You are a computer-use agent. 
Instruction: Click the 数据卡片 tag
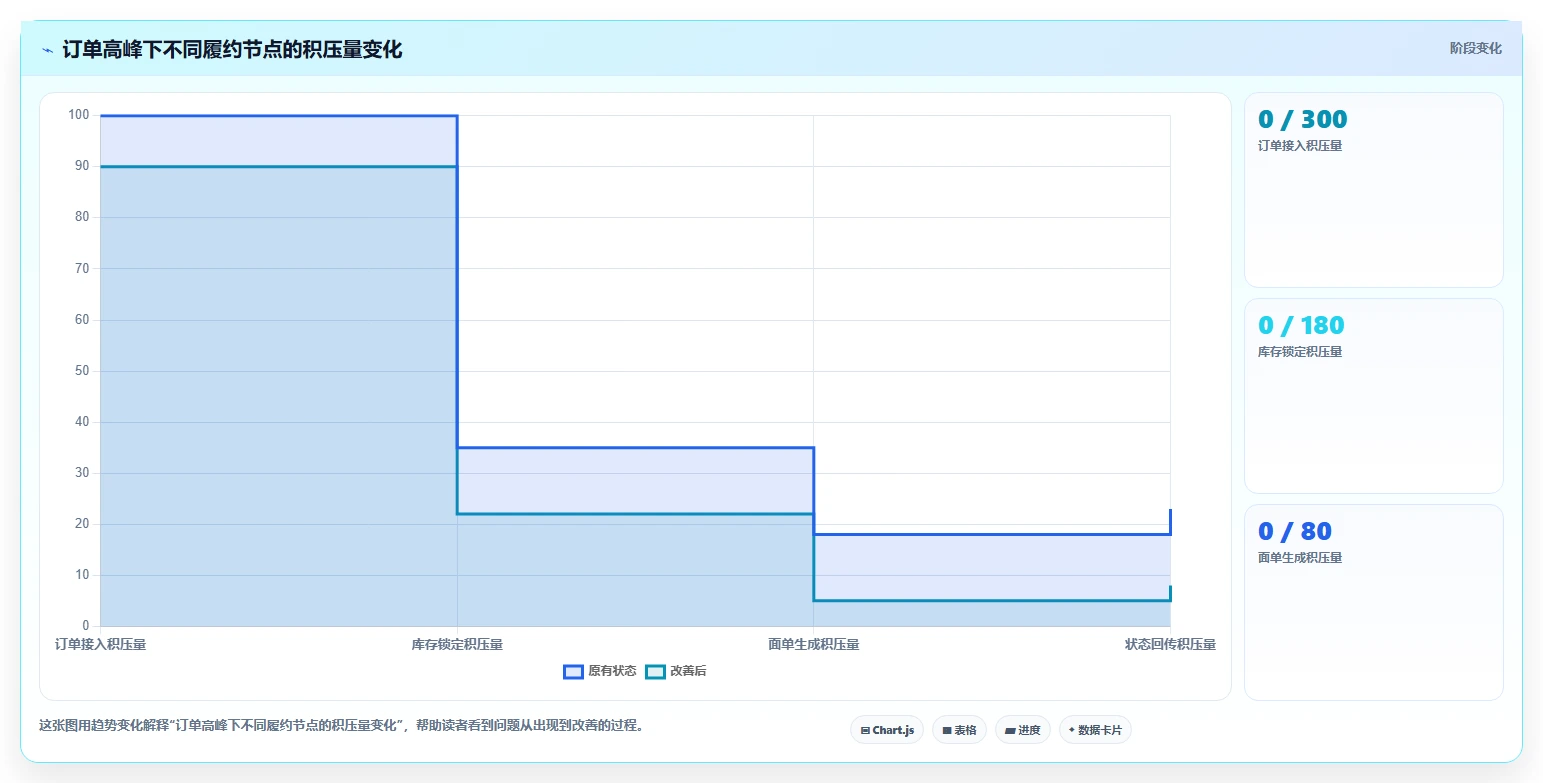point(1095,730)
